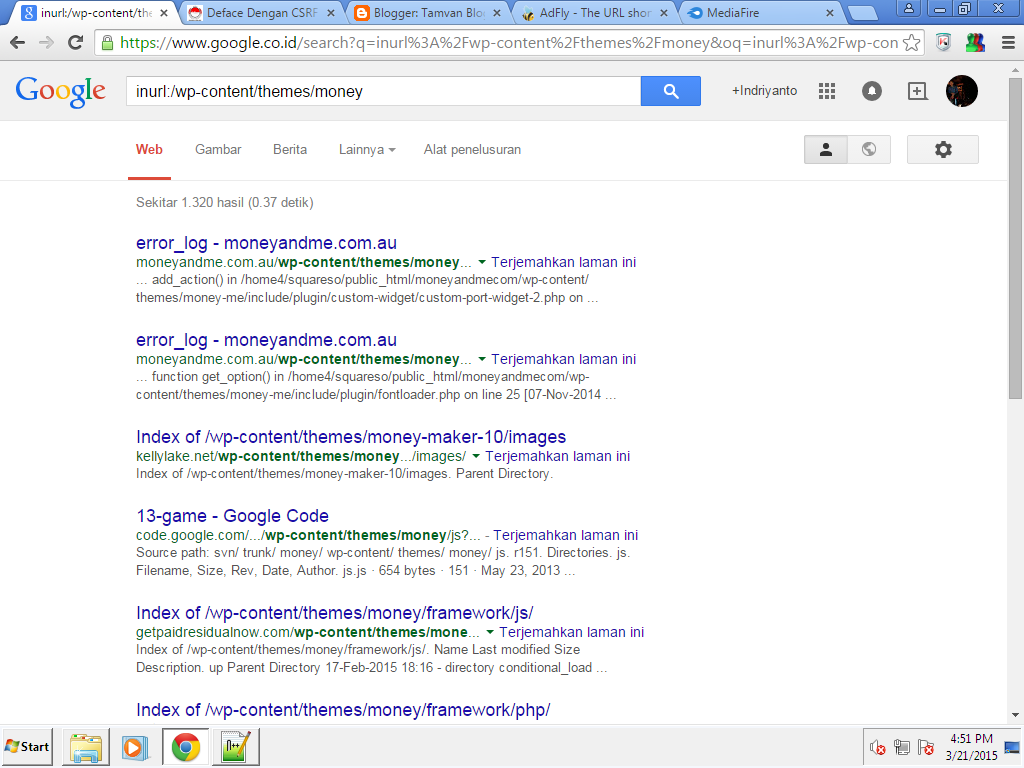1024x768 pixels.
Task: Expand the Lainnya dropdown
Action: point(367,150)
